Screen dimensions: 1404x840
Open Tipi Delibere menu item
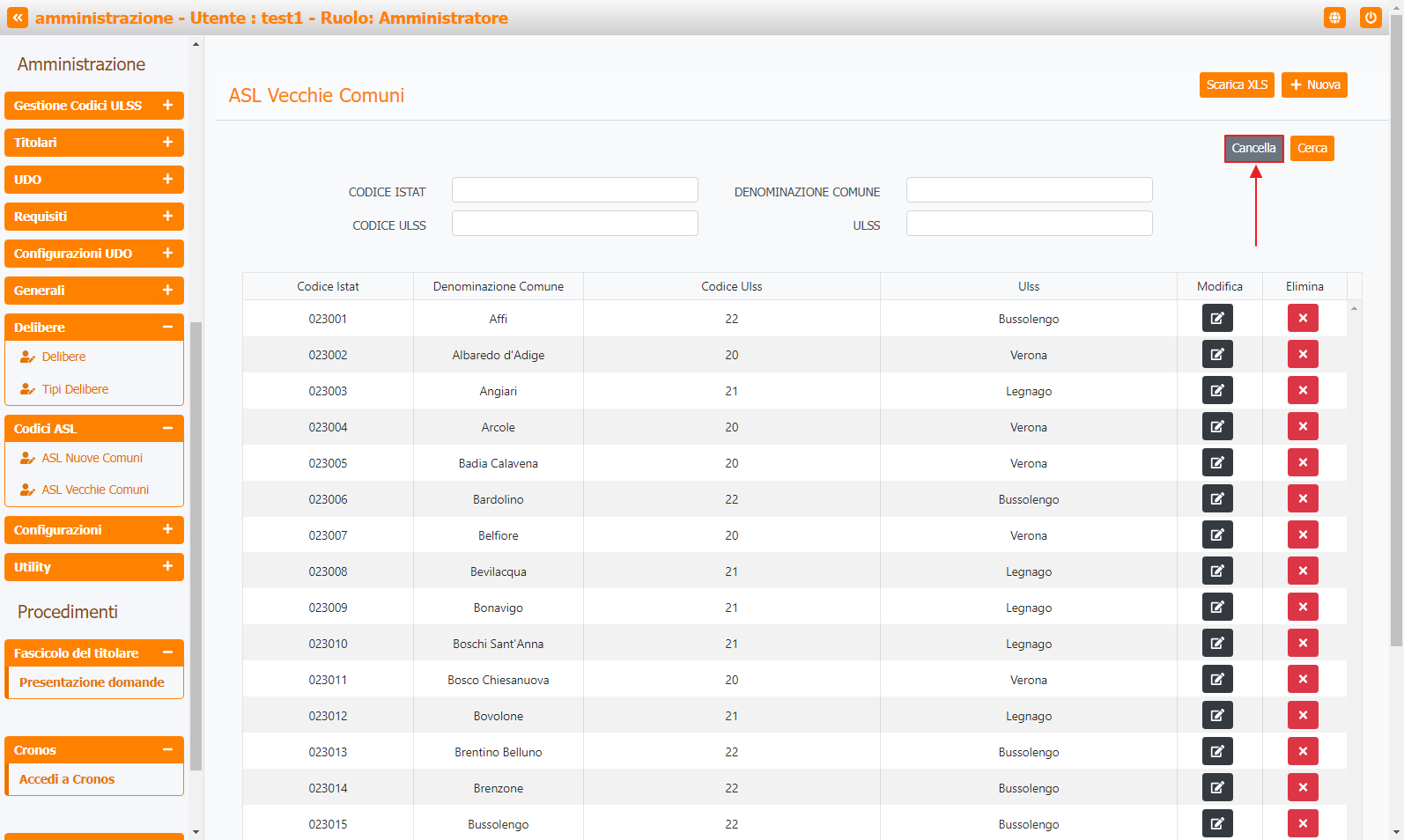[75, 389]
